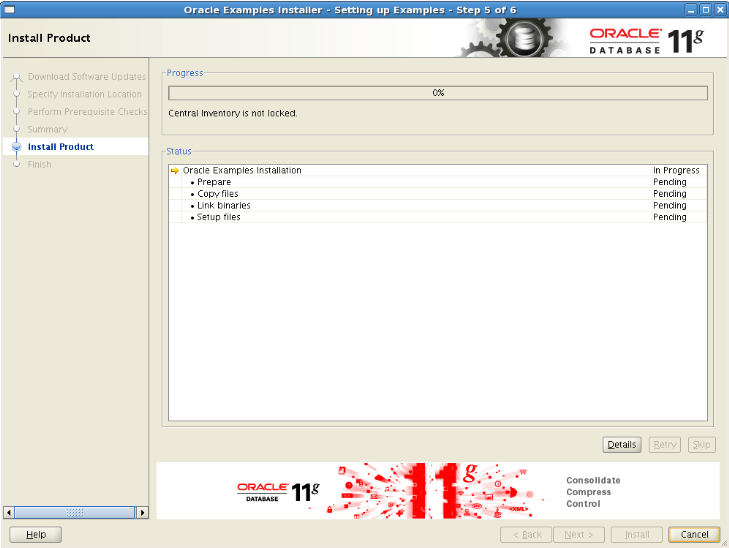
Task: Select the Link binaries status row
Action: [x=437, y=205]
